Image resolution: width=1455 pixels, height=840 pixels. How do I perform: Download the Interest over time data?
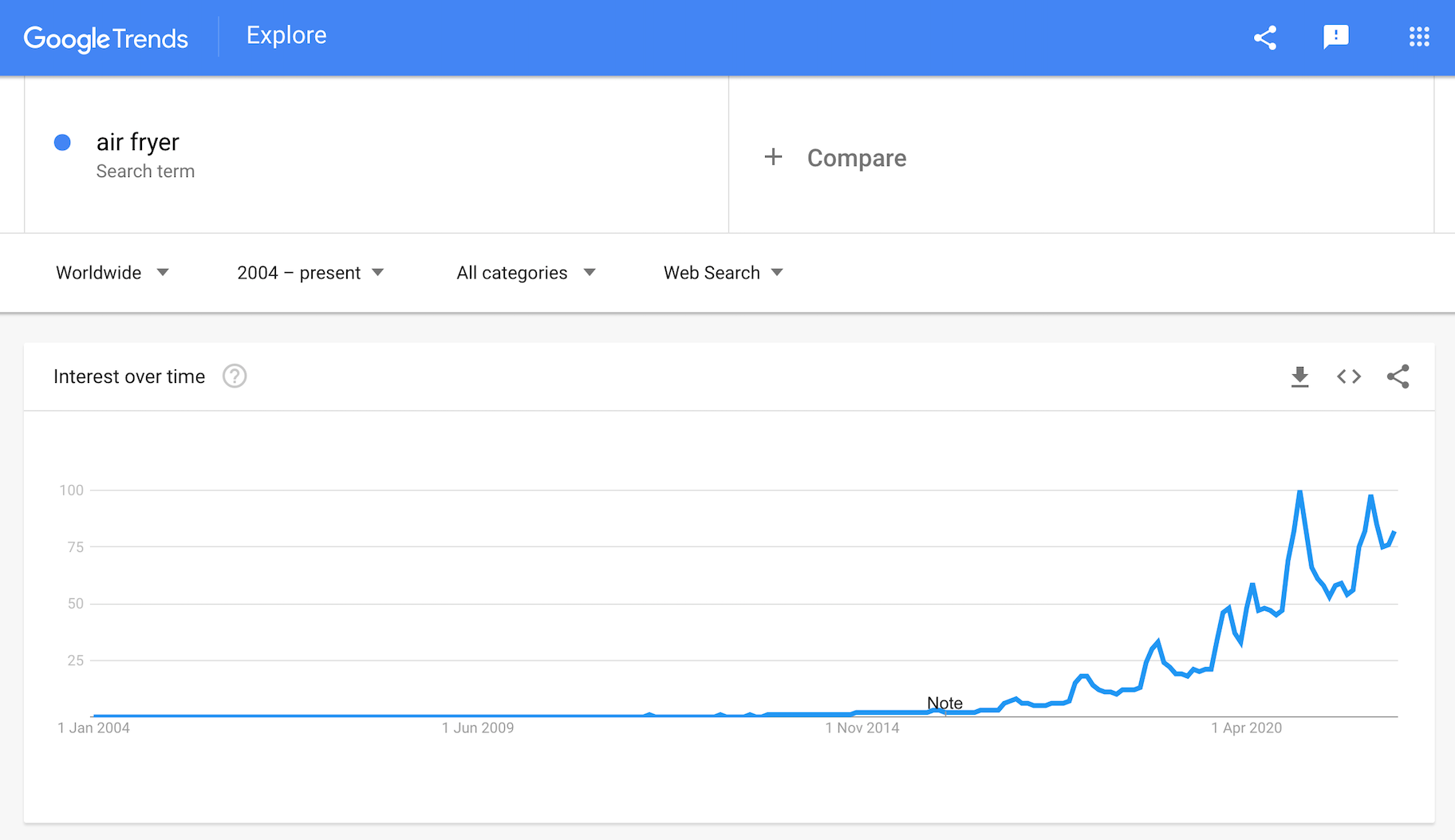pyautogui.click(x=1300, y=377)
